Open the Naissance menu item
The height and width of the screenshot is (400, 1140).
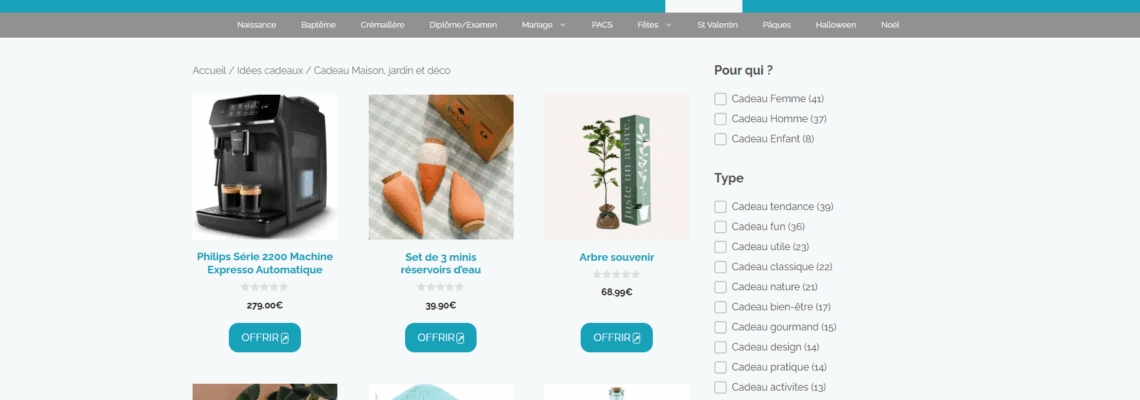[257, 25]
